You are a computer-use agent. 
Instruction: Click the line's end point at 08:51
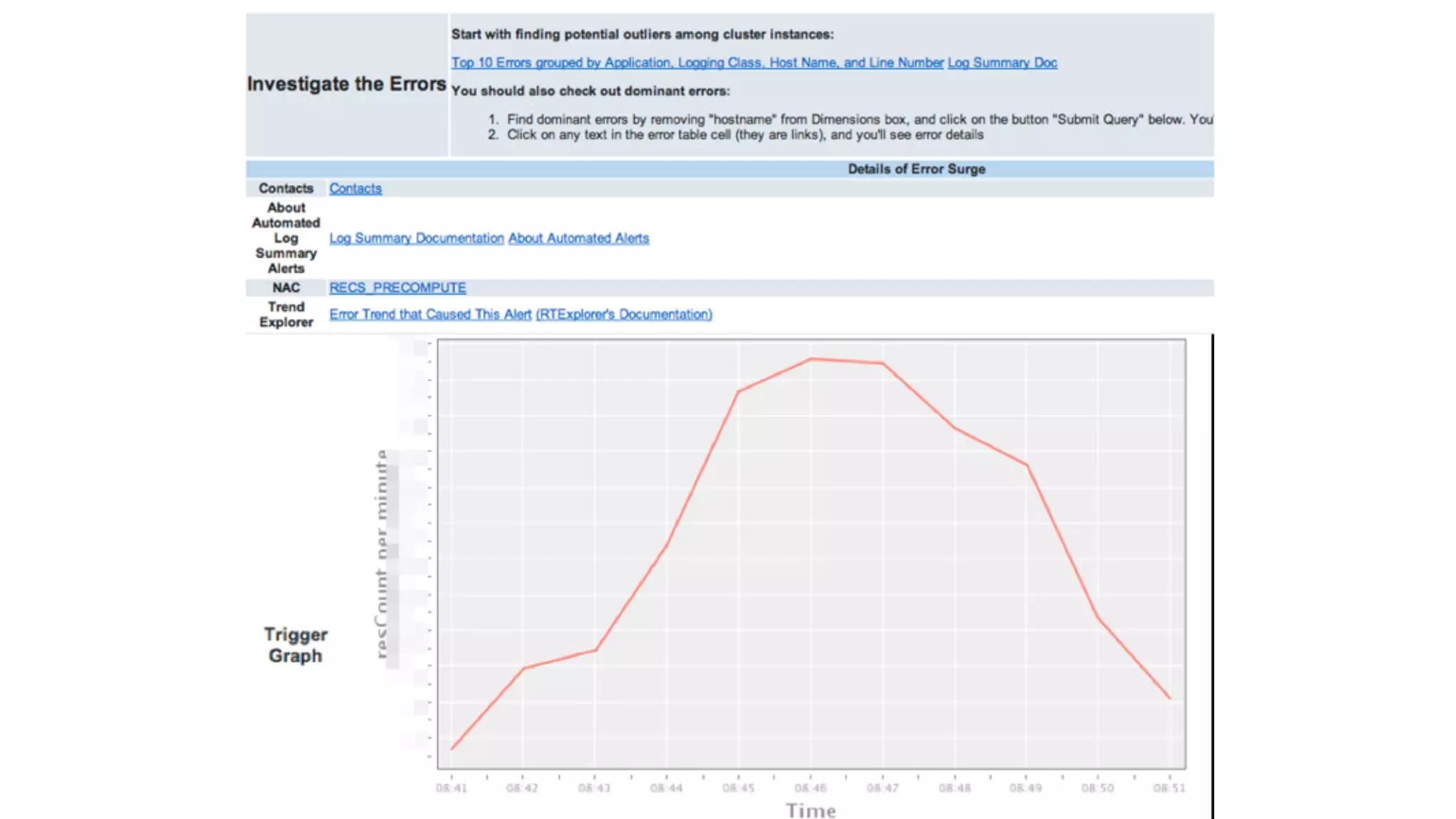(x=1169, y=698)
